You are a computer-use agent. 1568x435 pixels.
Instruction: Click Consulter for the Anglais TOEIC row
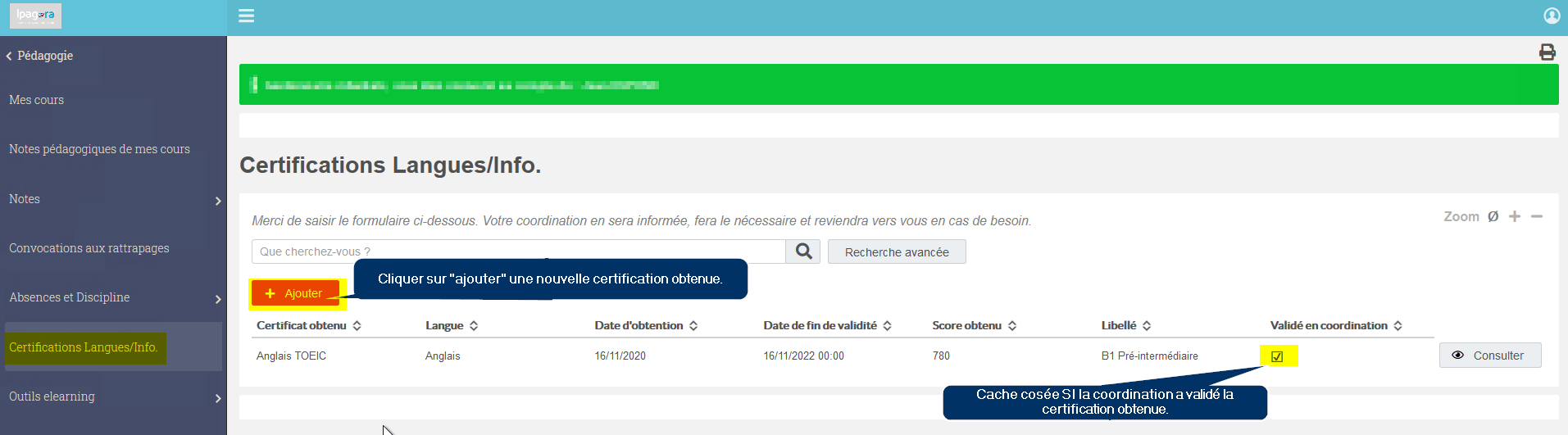1490,356
